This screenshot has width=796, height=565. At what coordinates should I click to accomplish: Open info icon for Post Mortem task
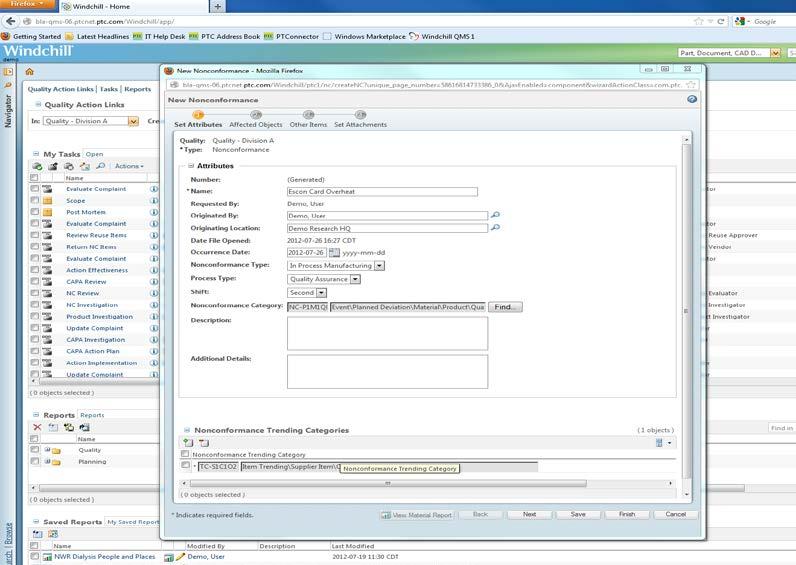154,212
